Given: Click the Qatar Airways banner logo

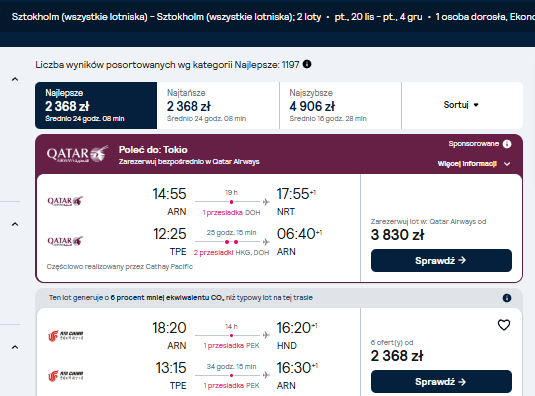Looking at the screenshot, I should tap(77, 154).
